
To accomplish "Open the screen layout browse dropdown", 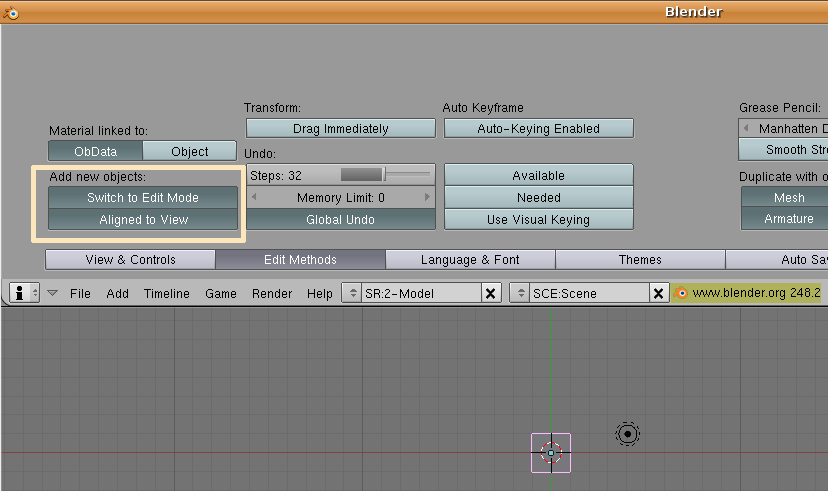I will tap(352, 293).
